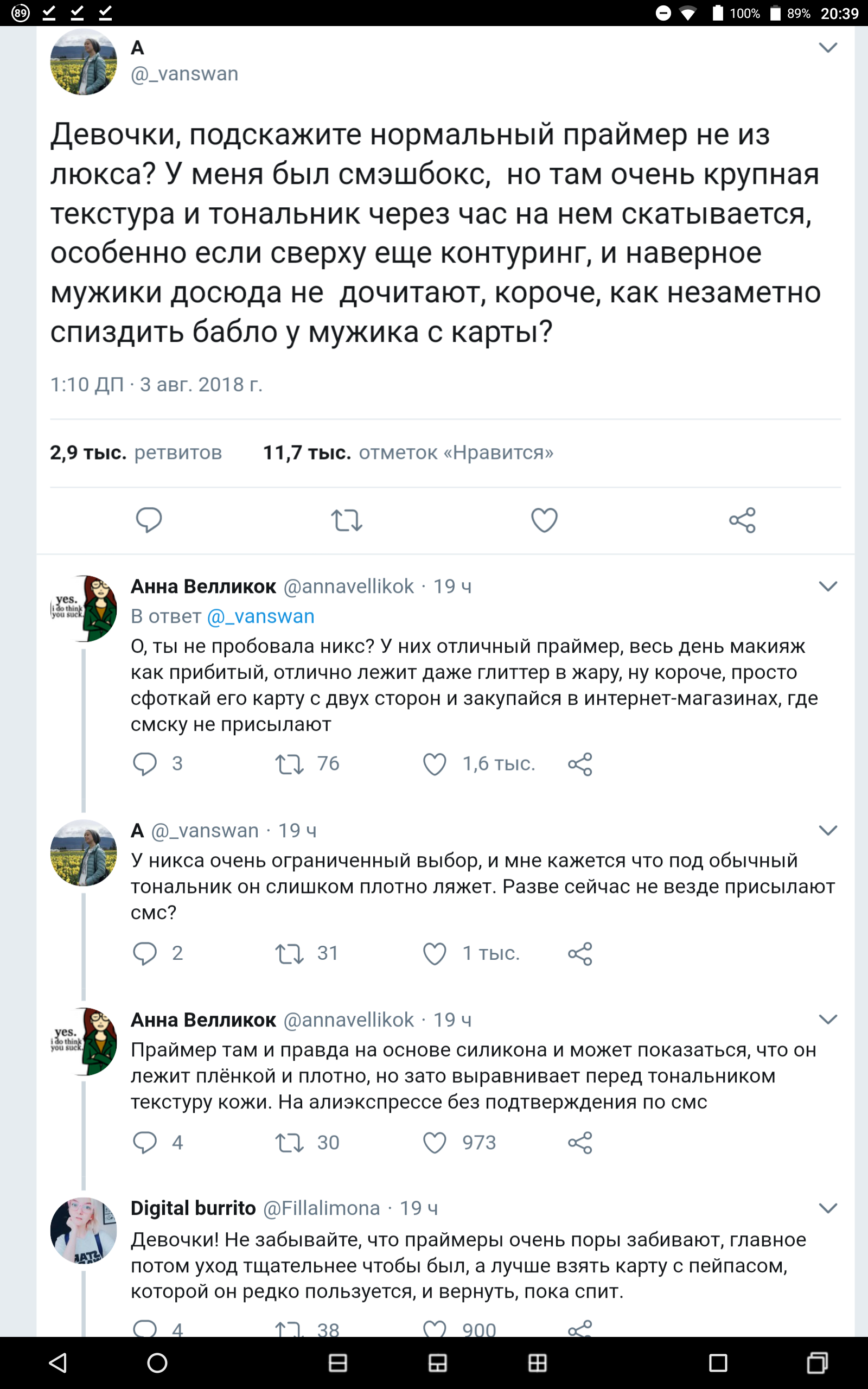The height and width of the screenshot is (1389, 868).
Task: Retweet the main primer tweet
Action: pyautogui.click(x=346, y=520)
